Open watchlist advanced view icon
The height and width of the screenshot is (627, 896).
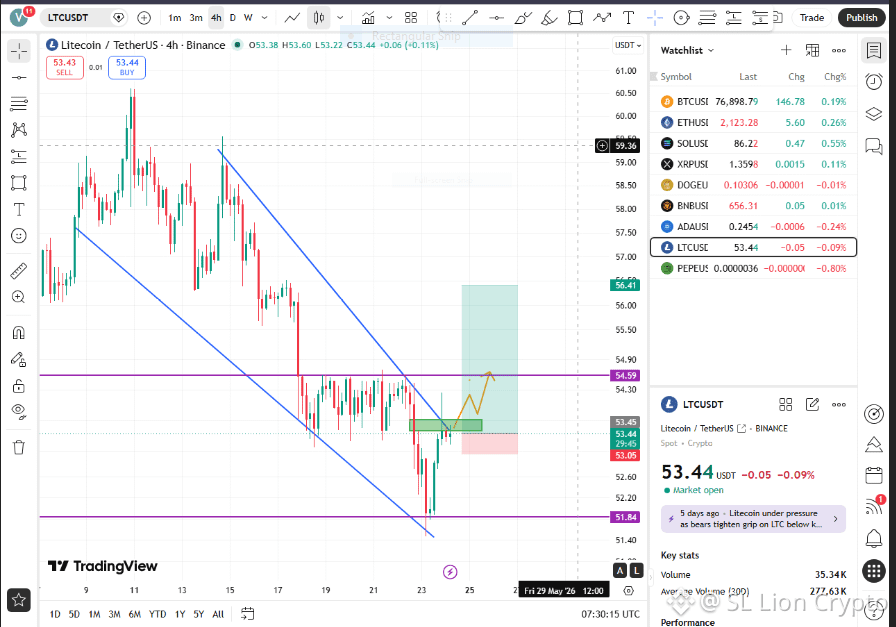click(x=812, y=50)
